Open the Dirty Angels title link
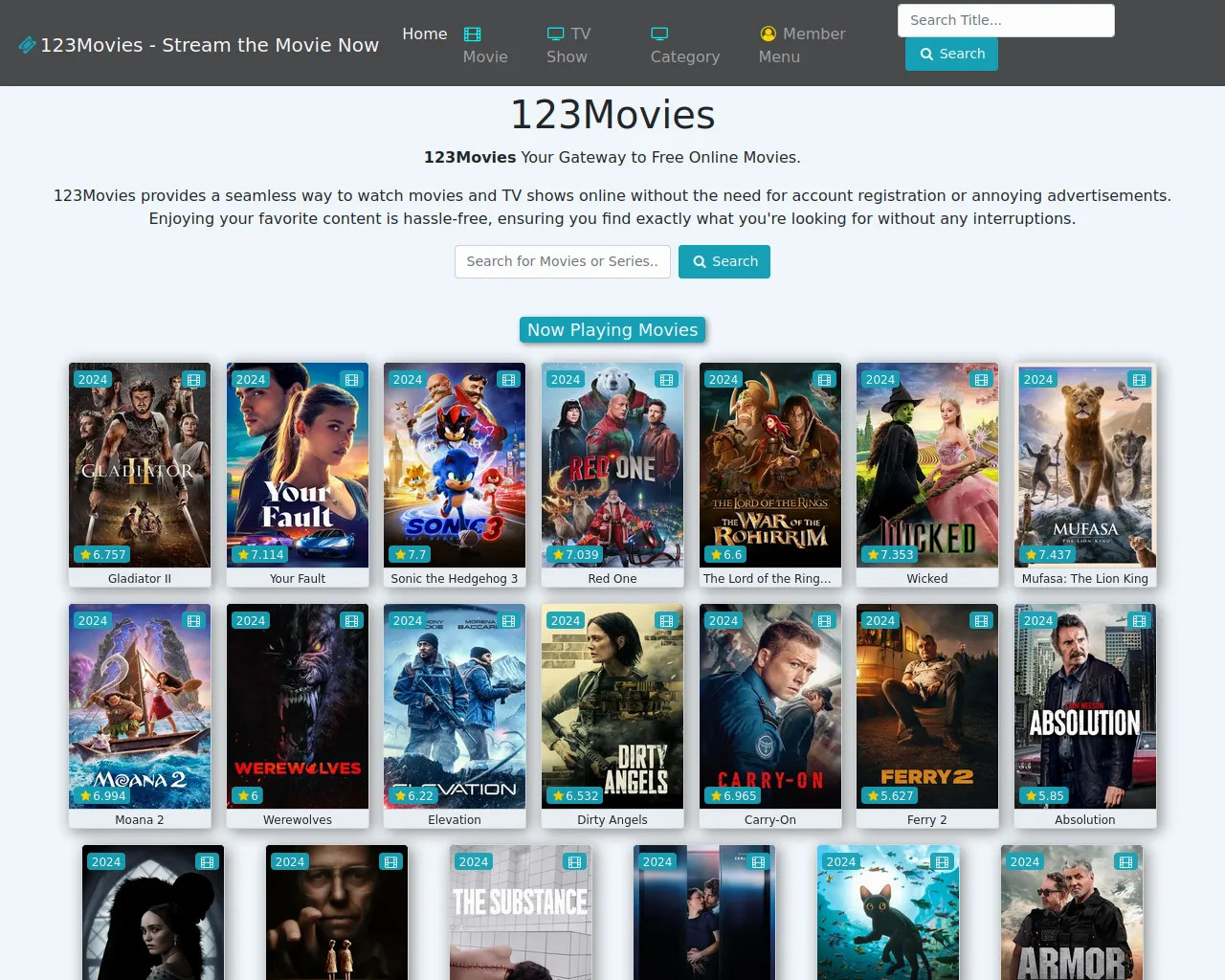Screen dimensions: 1225x980 [x=612, y=820]
